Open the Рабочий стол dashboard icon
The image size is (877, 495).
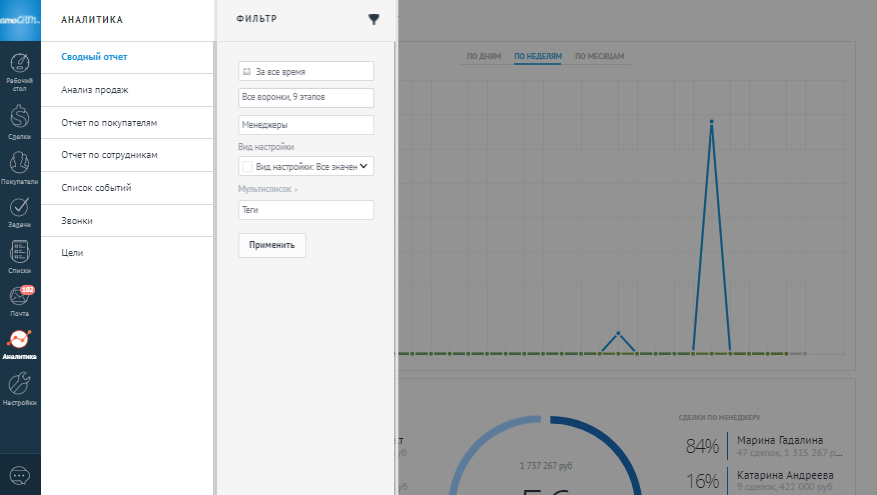click(x=20, y=70)
